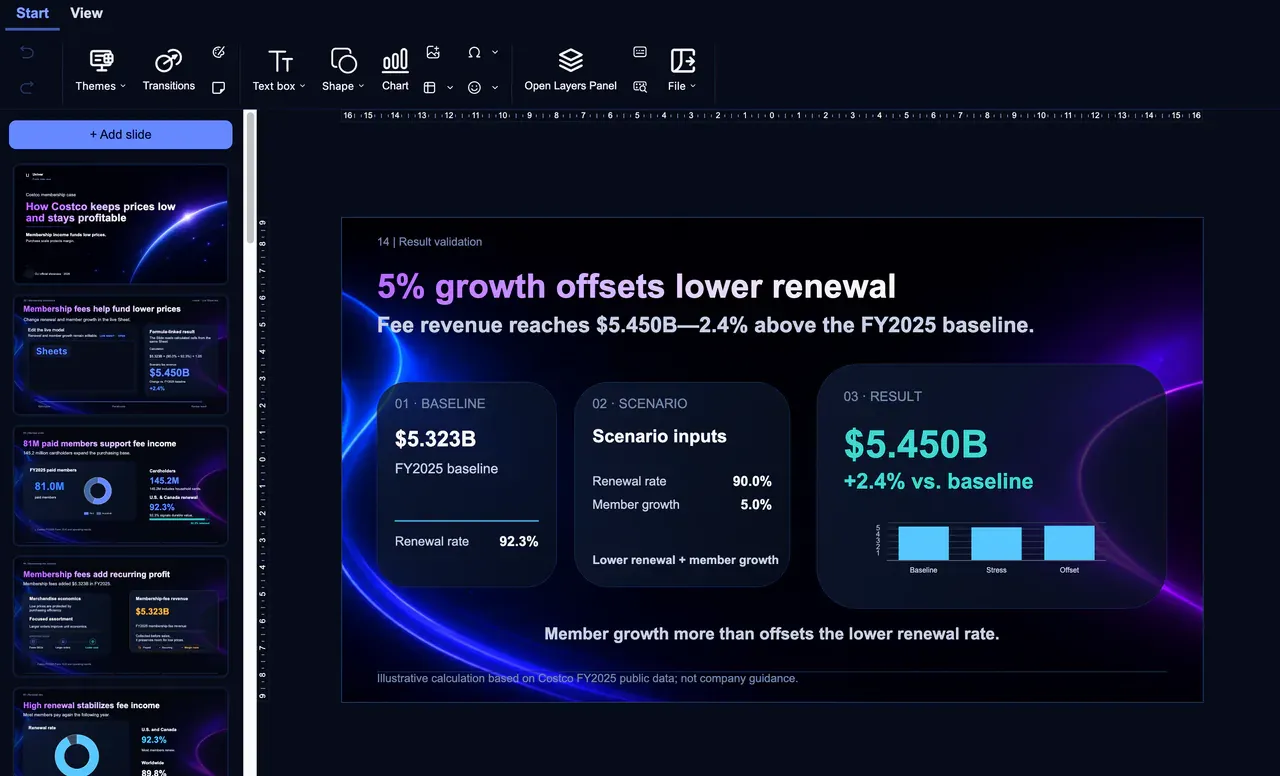
Task: Click the Open Layers Panel label
Action: coord(571,86)
